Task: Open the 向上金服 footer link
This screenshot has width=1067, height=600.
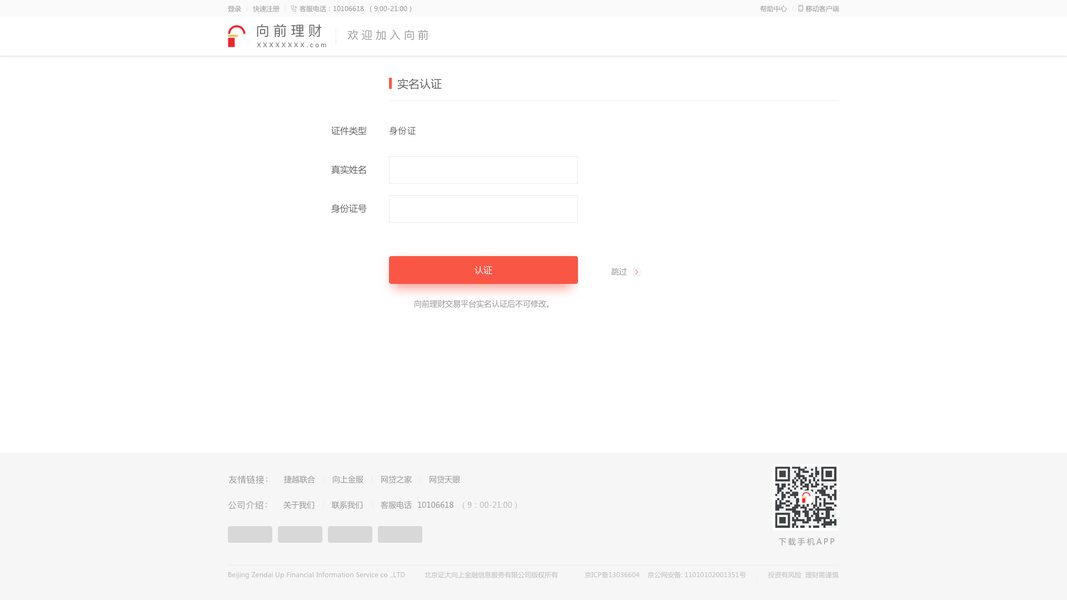Action: [348, 480]
